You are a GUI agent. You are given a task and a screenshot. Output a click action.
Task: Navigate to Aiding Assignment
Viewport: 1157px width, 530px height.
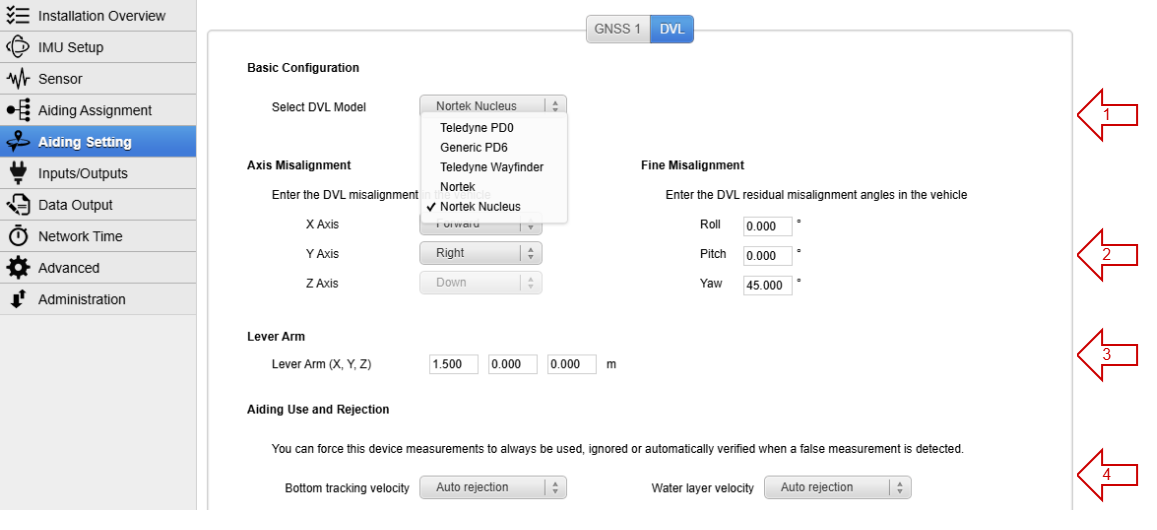(x=98, y=110)
